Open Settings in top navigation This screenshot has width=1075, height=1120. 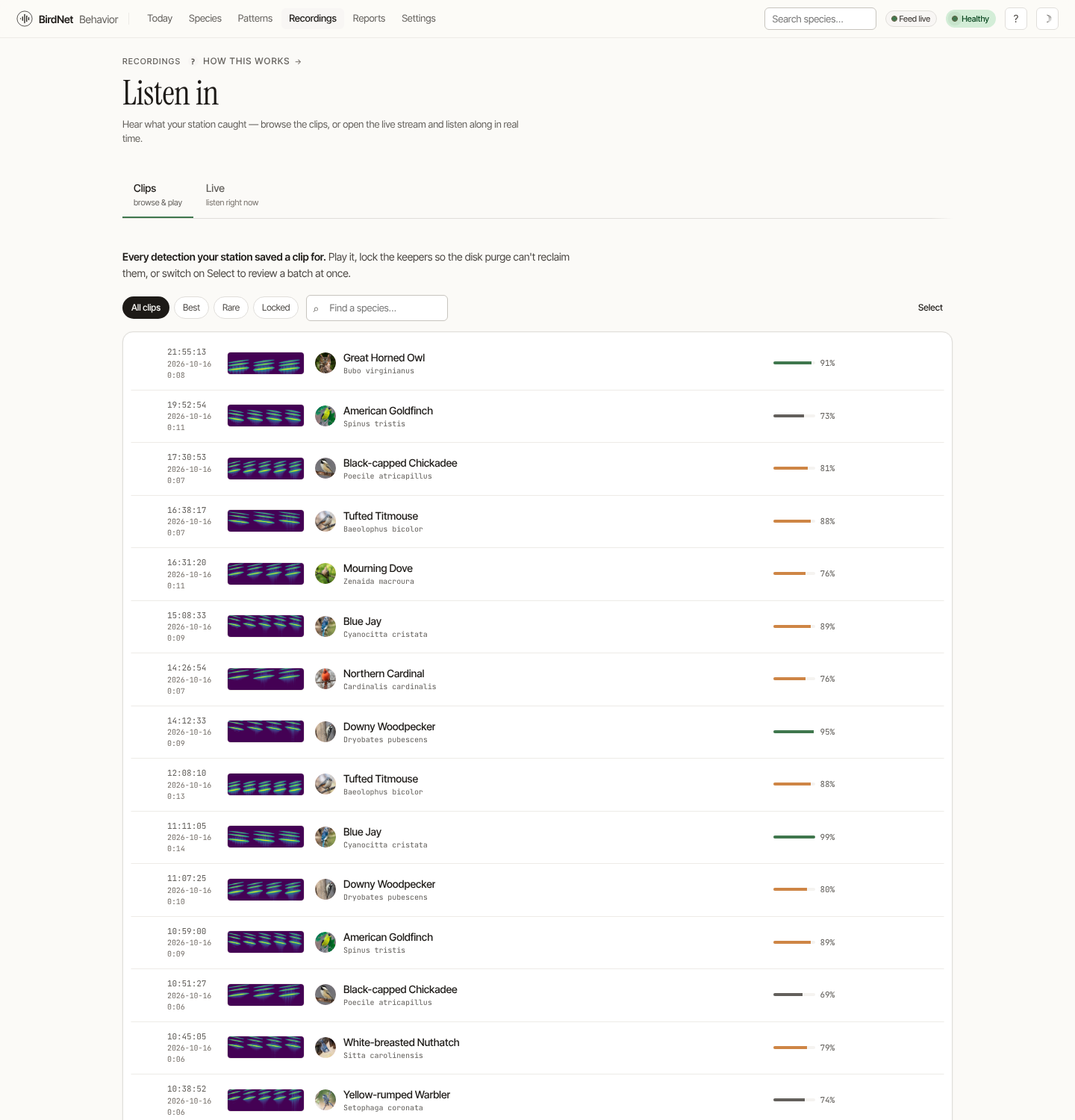[x=419, y=19]
